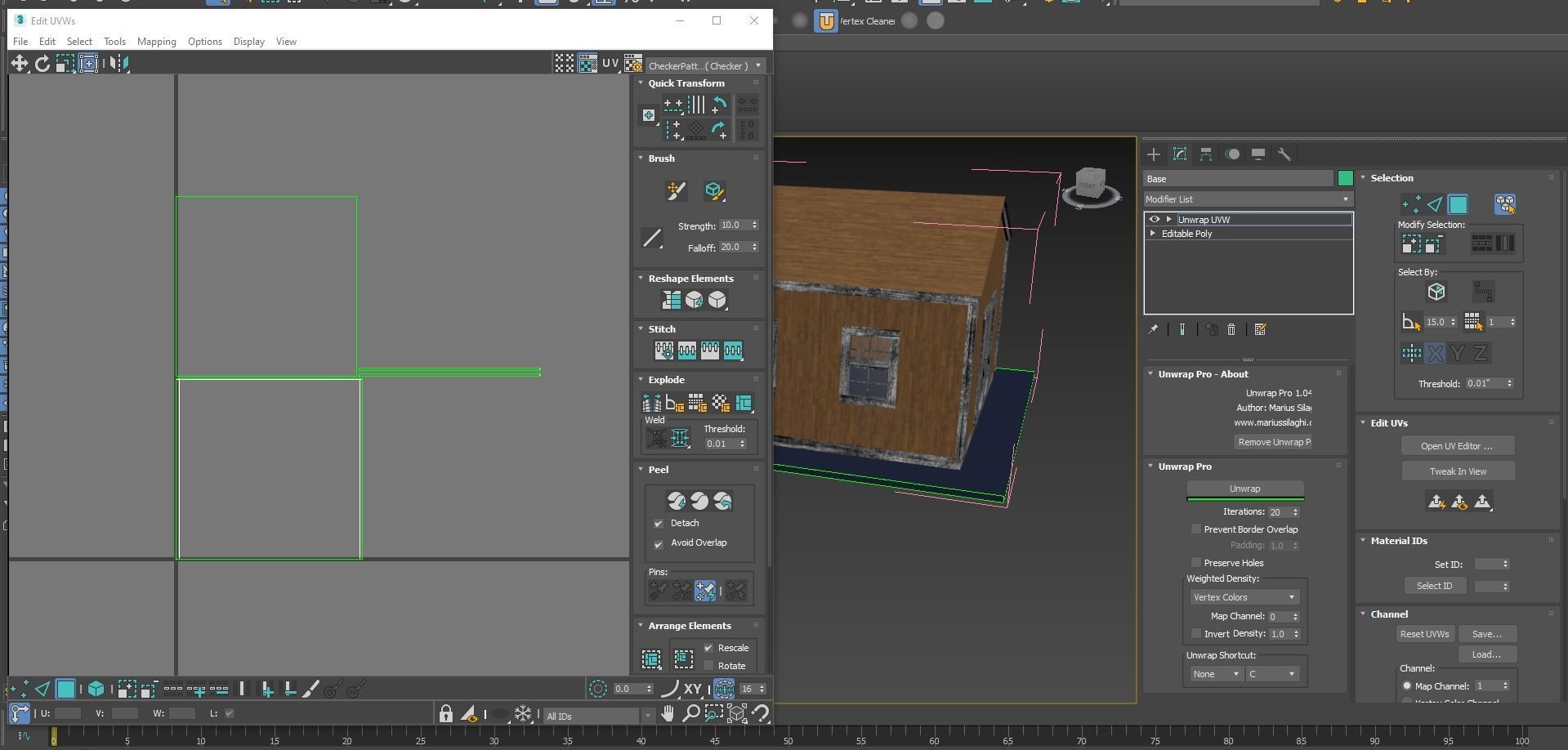Click the Relax brush icon
This screenshot has height=750, width=1568.
tap(714, 190)
